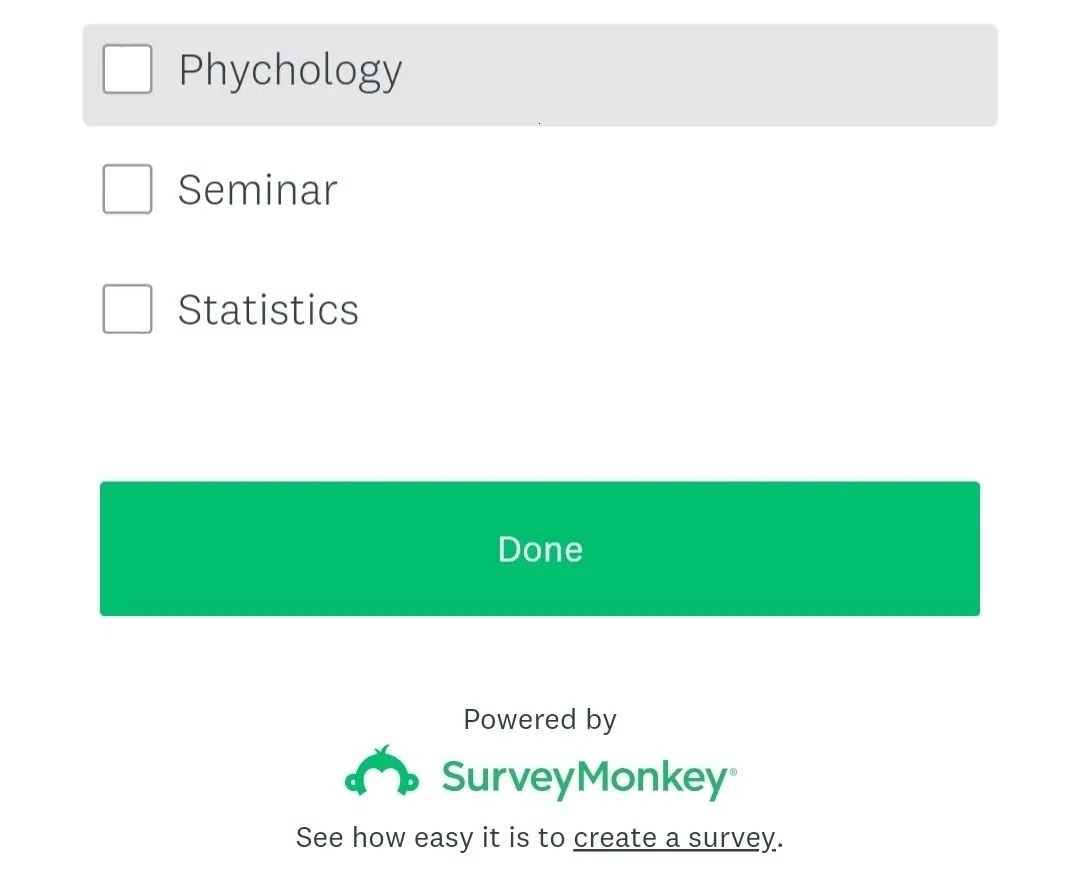Click the gray highlighted Phychology row background
The width and height of the screenshot is (1080, 877).
(x=700, y=75)
